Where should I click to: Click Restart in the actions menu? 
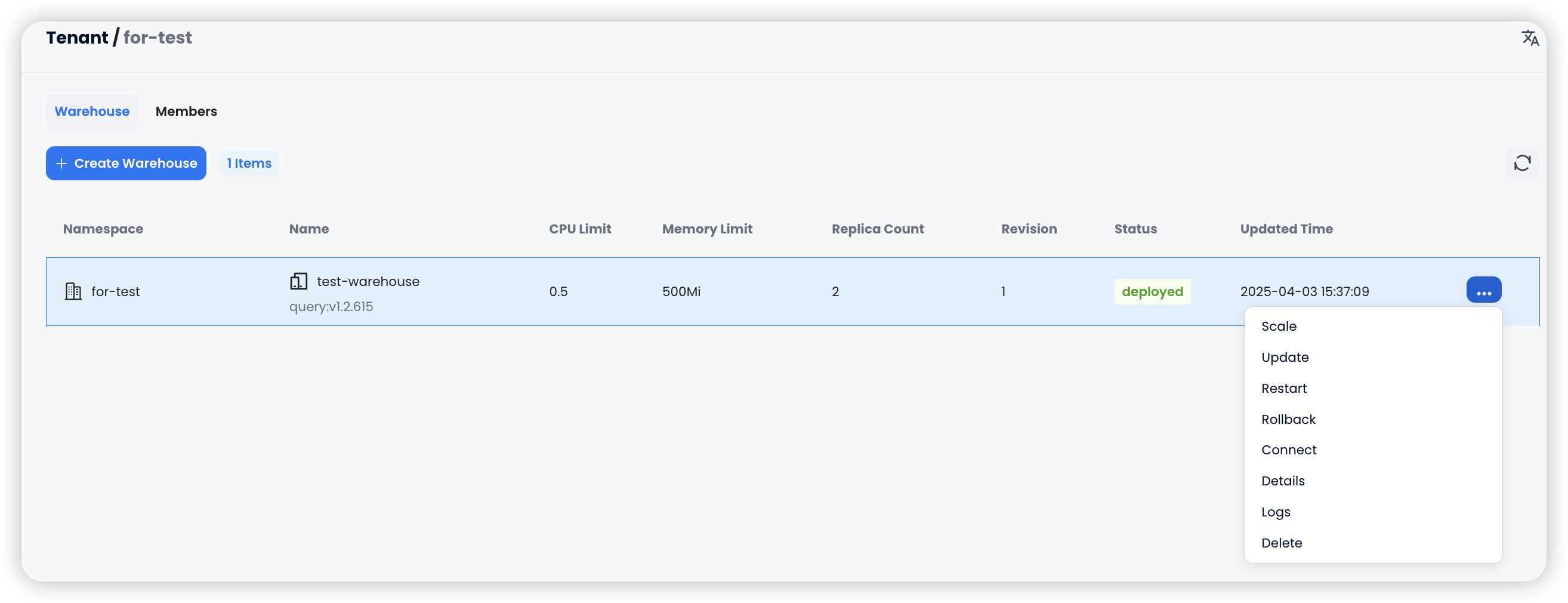point(1284,389)
